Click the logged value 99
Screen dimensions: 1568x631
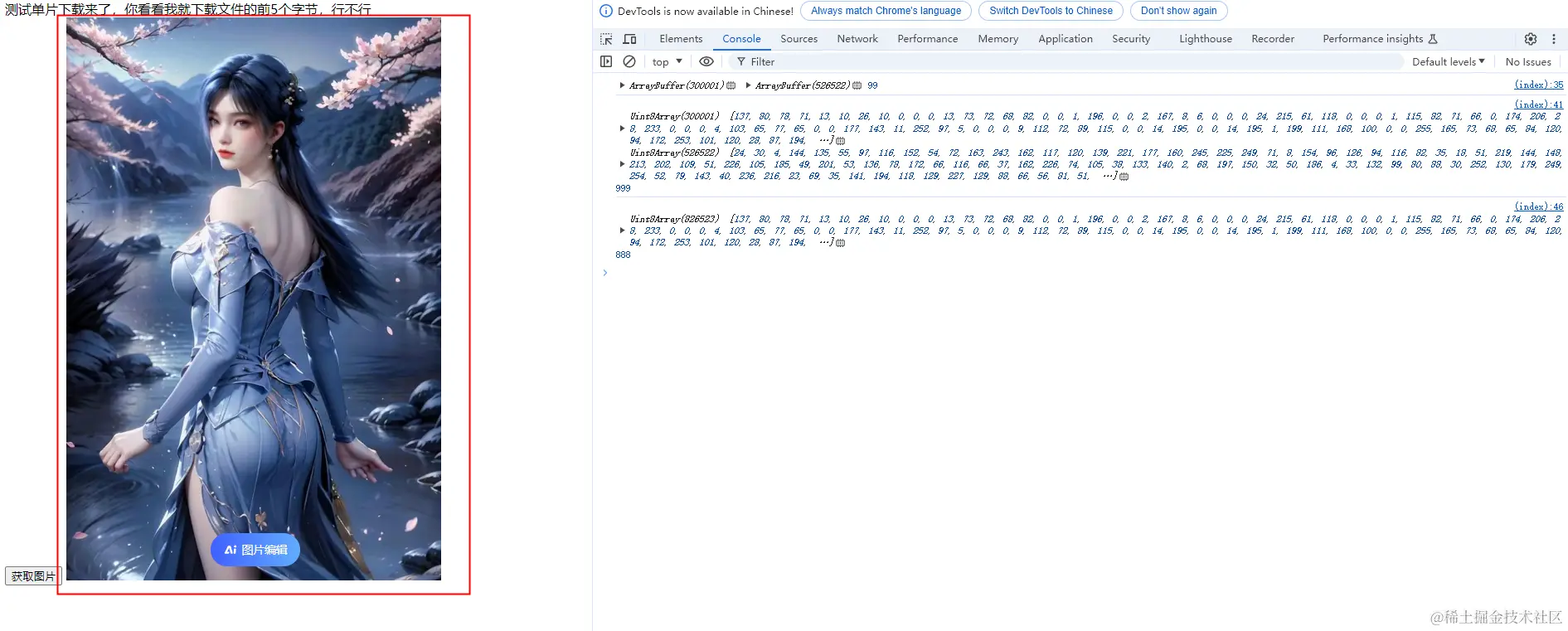click(x=872, y=85)
